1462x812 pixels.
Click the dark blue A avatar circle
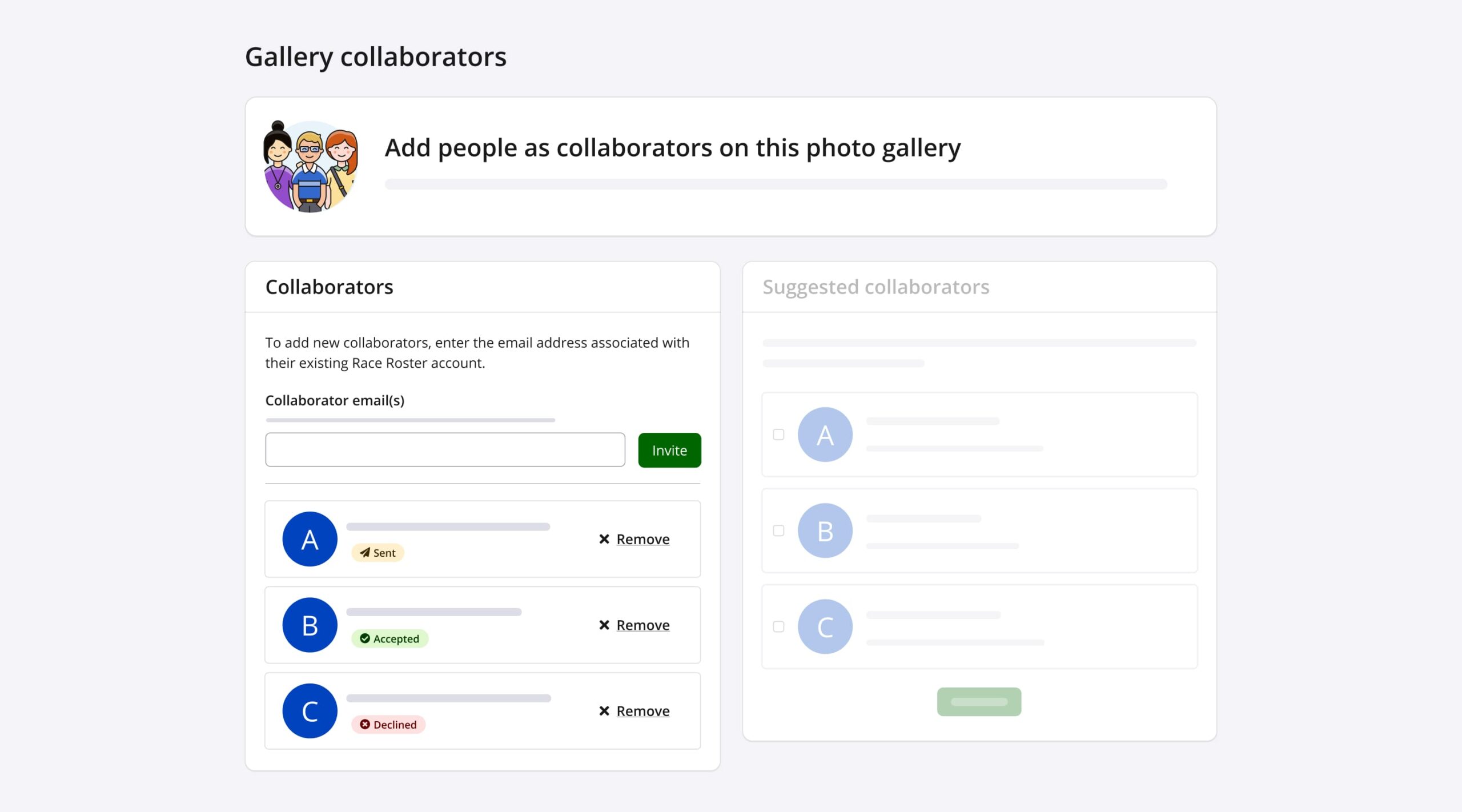tap(310, 539)
